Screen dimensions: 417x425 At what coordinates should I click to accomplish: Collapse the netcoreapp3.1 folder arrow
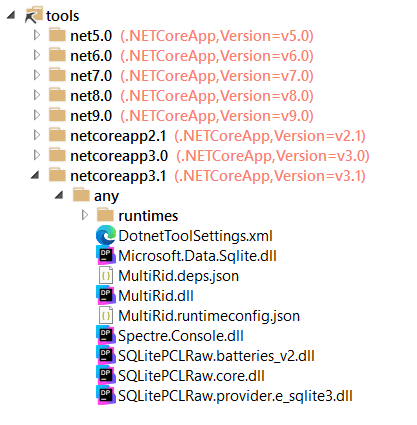[x=35, y=175]
